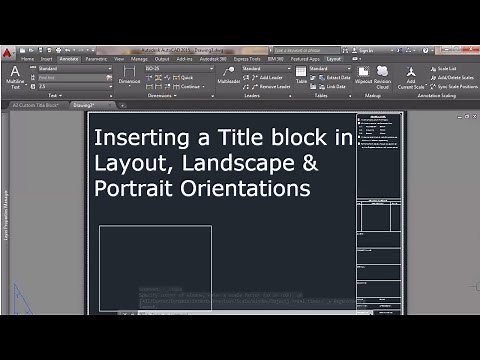Click the Remove Leader tool
Viewport: 480px width, 360px height.
click(271, 87)
